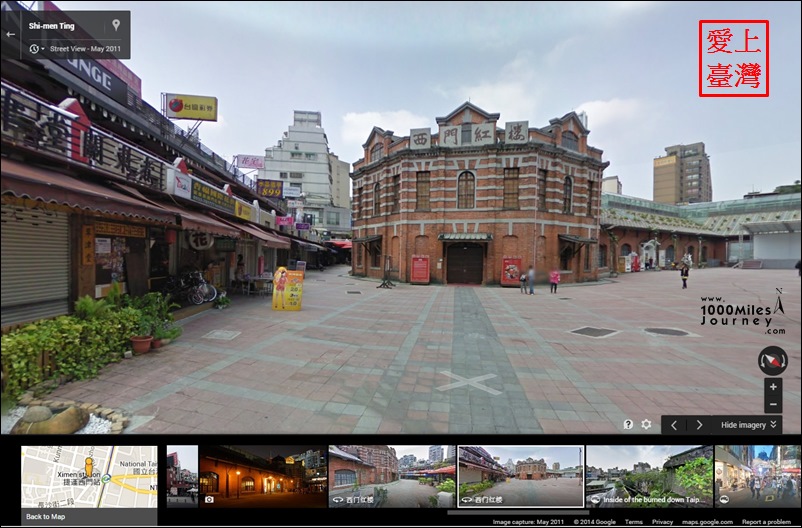Click the back arrow beside Shi-men Ting
Image resolution: width=802 pixels, height=528 pixels.
pos(10,35)
